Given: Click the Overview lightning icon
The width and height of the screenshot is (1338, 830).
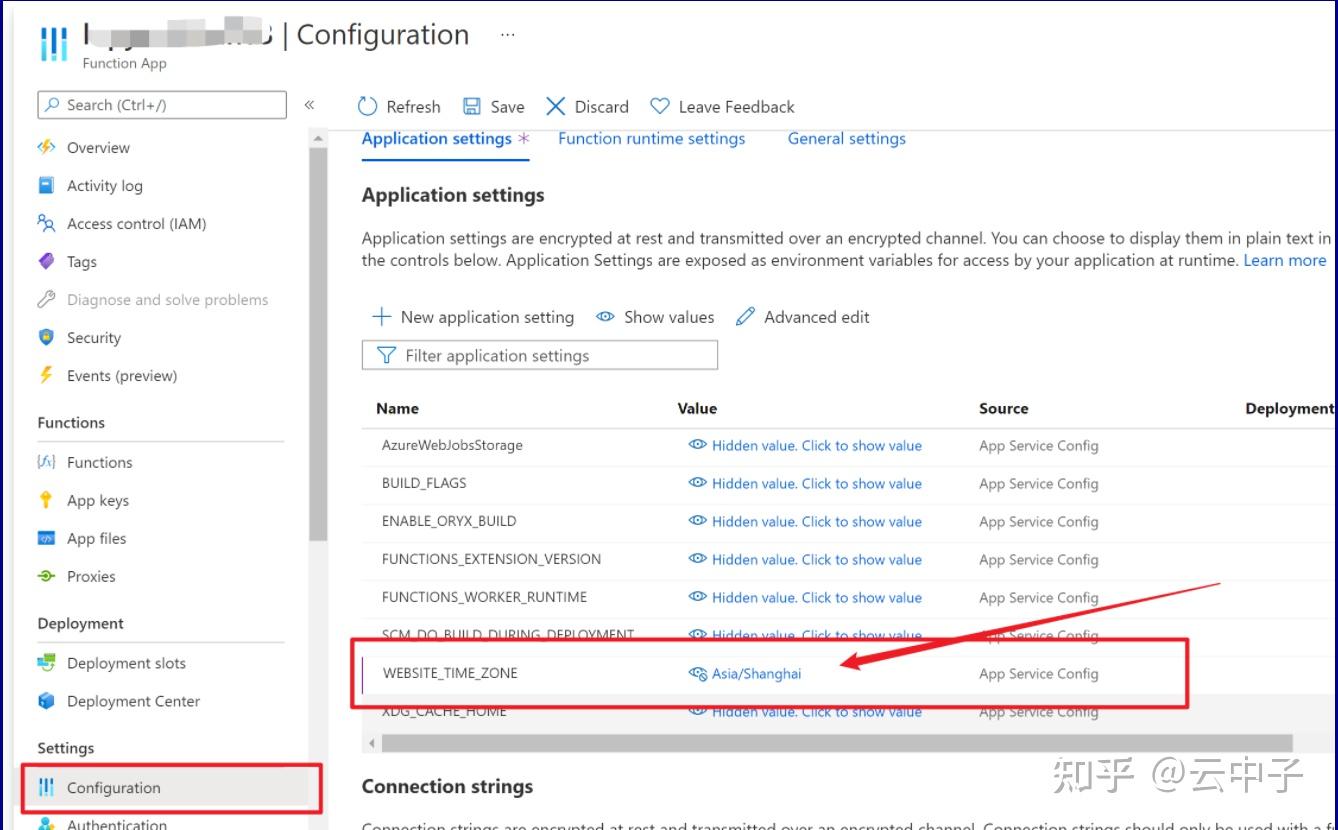Looking at the screenshot, I should [x=46, y=147].
